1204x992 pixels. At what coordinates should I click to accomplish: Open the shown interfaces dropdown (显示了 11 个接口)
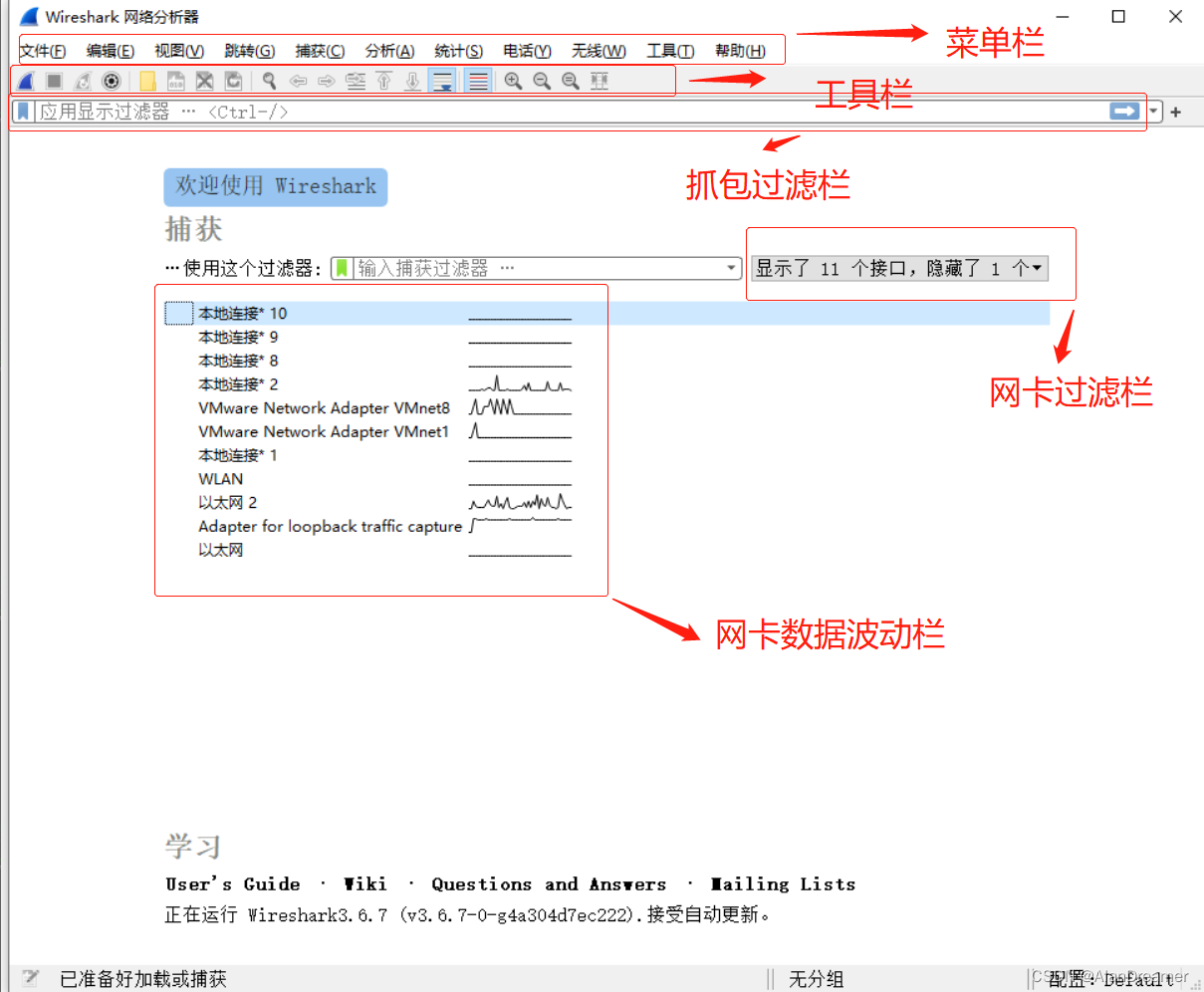click(899, 268)
